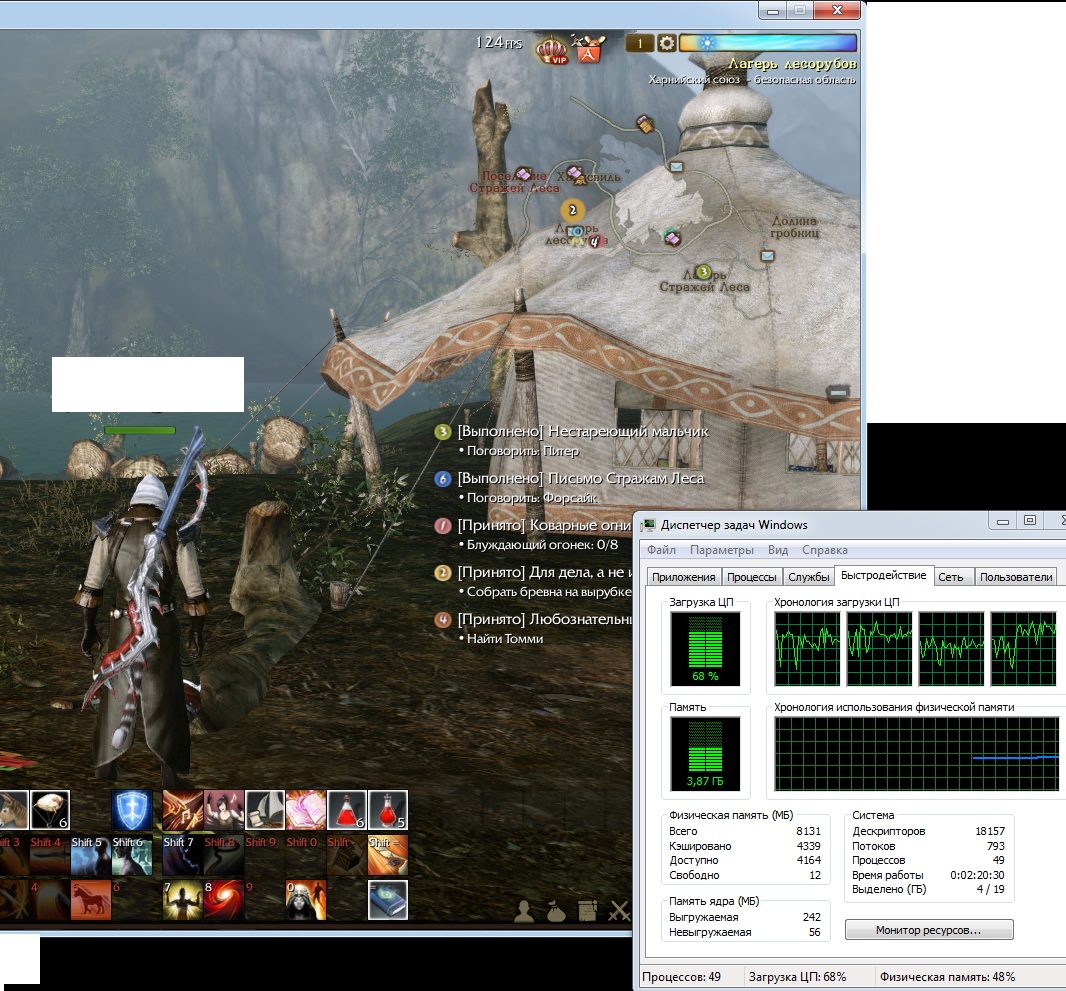
Task: Select the Быстродействие tab
Action: pyautogui.click(x=883, y=575)
